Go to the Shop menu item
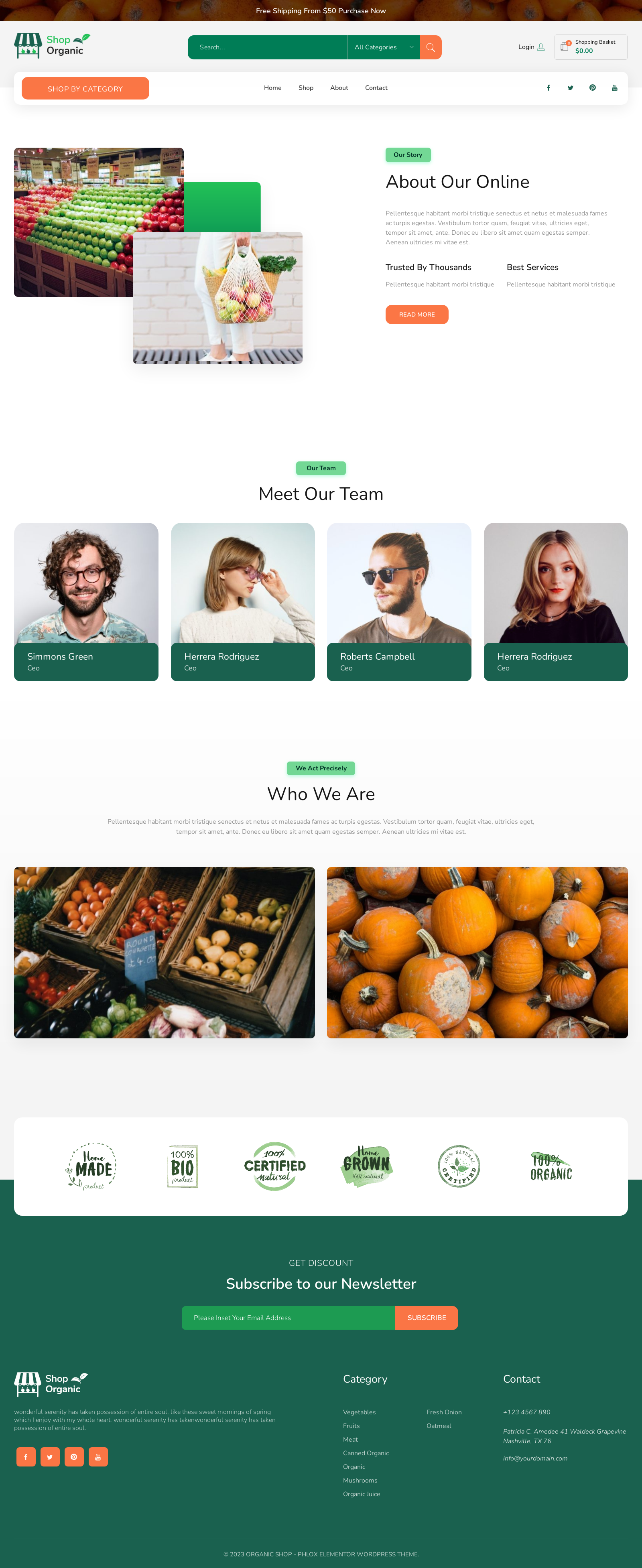The width and height of the screenshot is (642, 1568). coord(306,87)
